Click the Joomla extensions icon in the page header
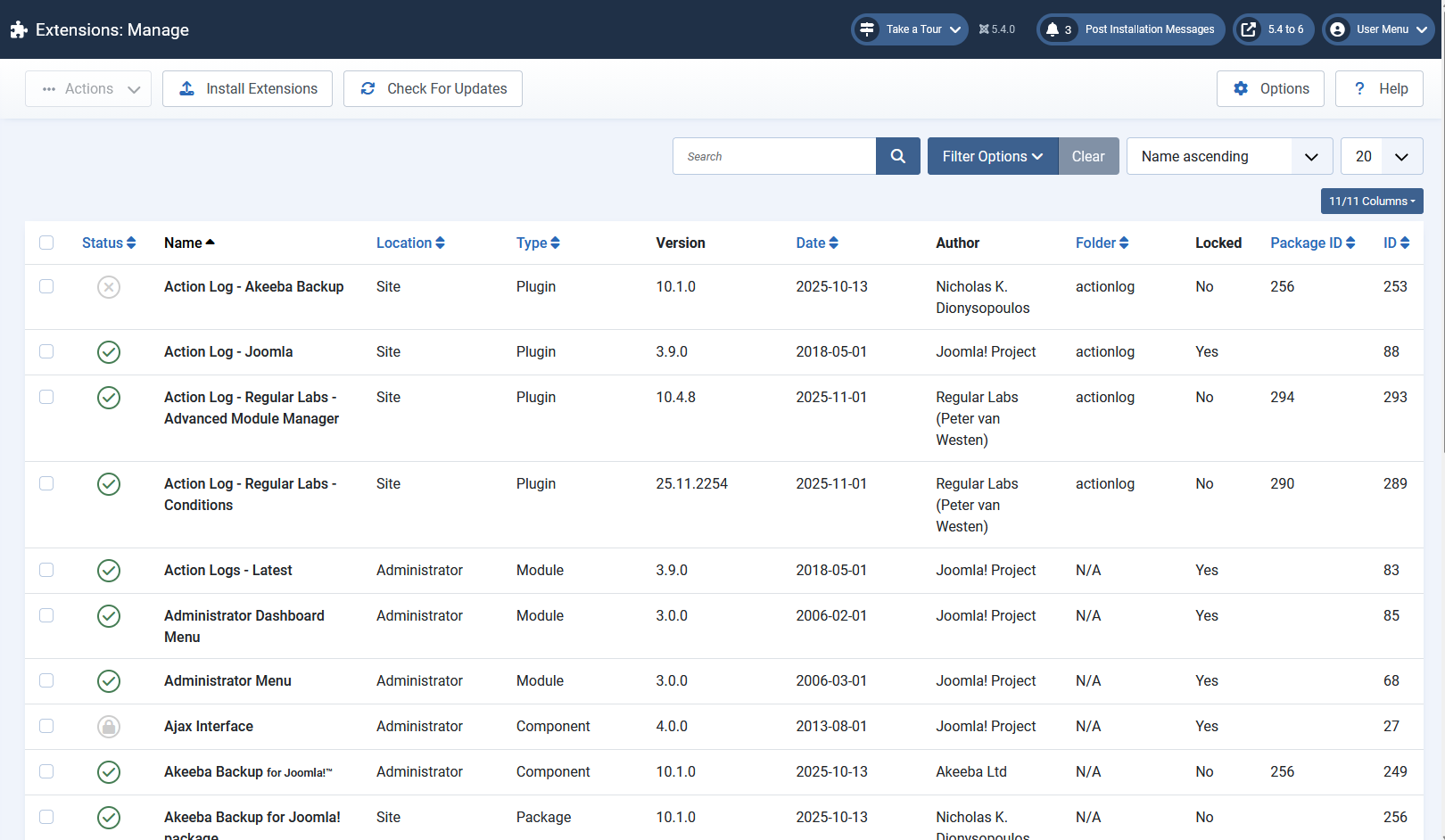Viewport: 1445px width, 840px height. click(19, 29)
